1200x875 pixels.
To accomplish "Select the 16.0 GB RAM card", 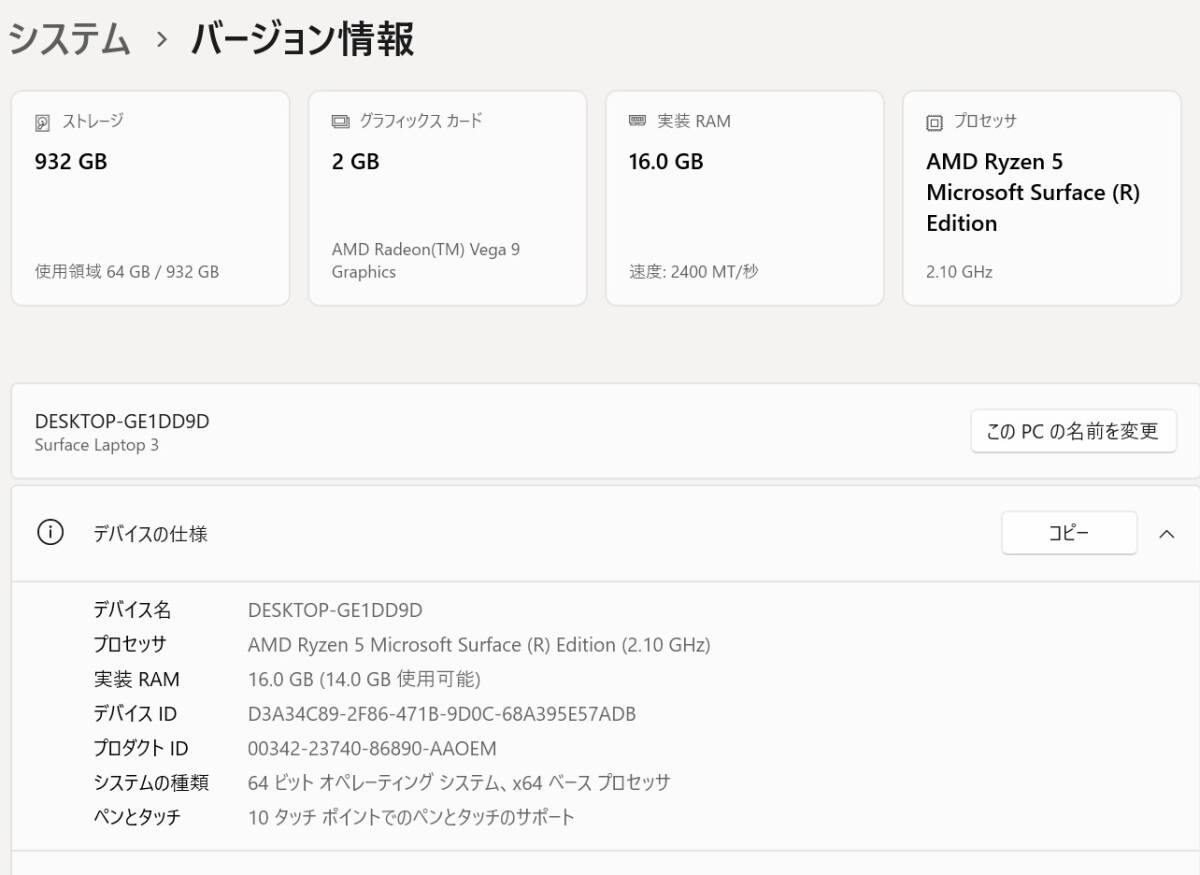I will 744,198.
